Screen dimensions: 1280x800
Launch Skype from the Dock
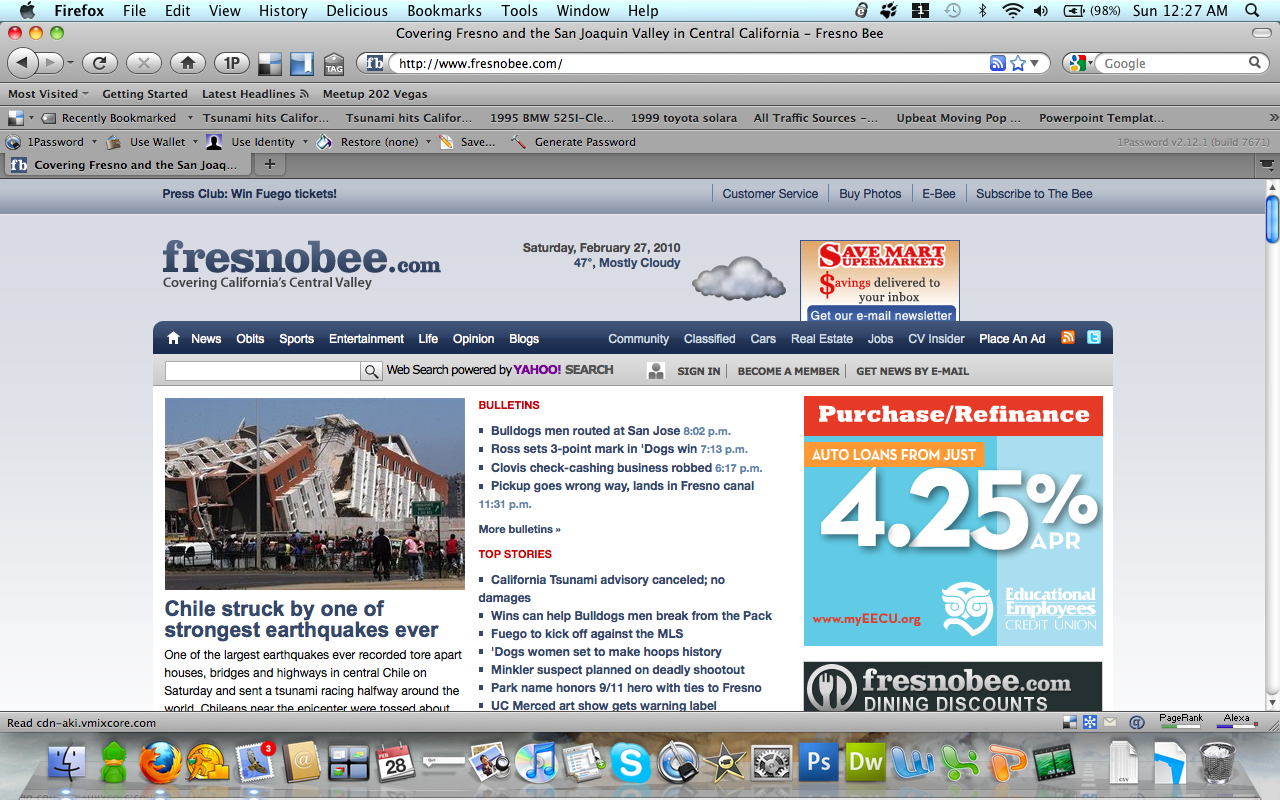pos(630,764)
